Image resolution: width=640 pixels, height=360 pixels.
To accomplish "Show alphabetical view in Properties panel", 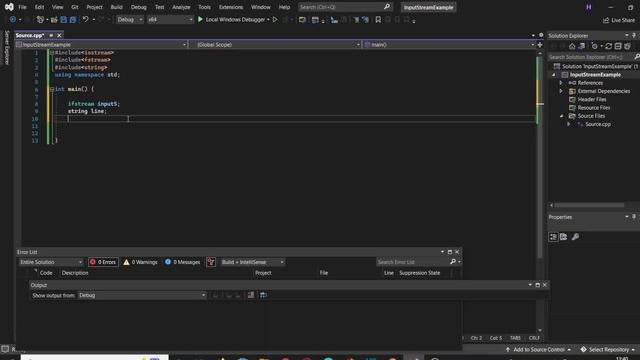I will pyautogui.click(x=564, y=237).
